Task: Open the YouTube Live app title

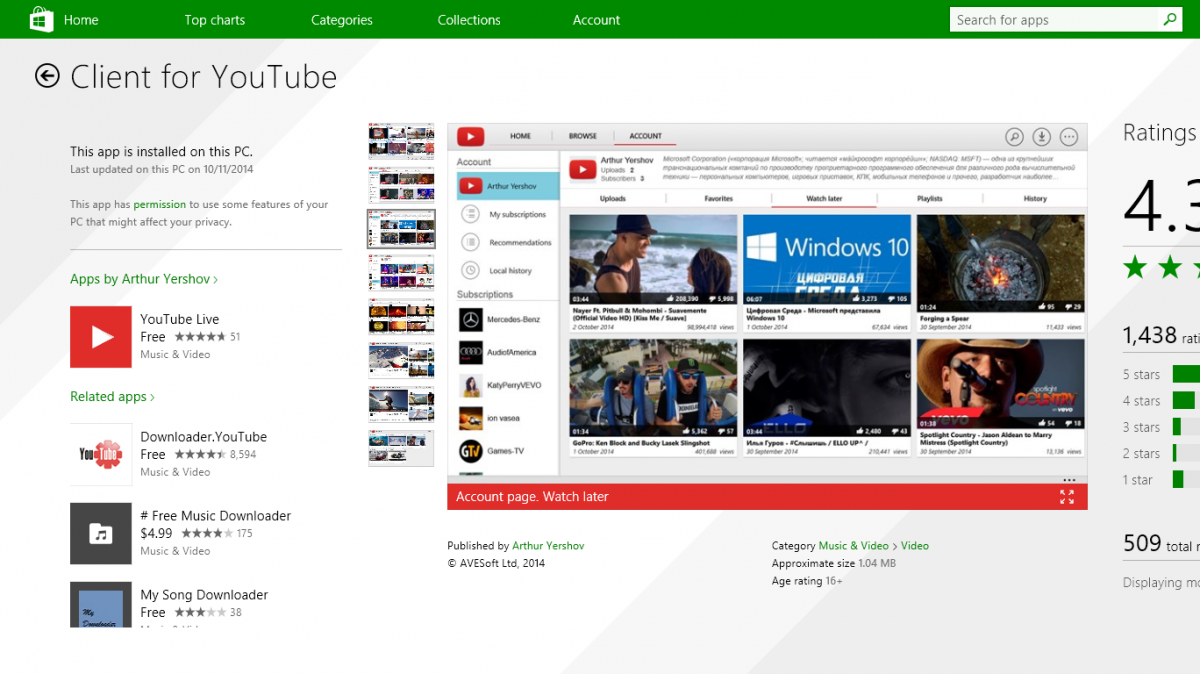Action: click(x=179, y=319)
